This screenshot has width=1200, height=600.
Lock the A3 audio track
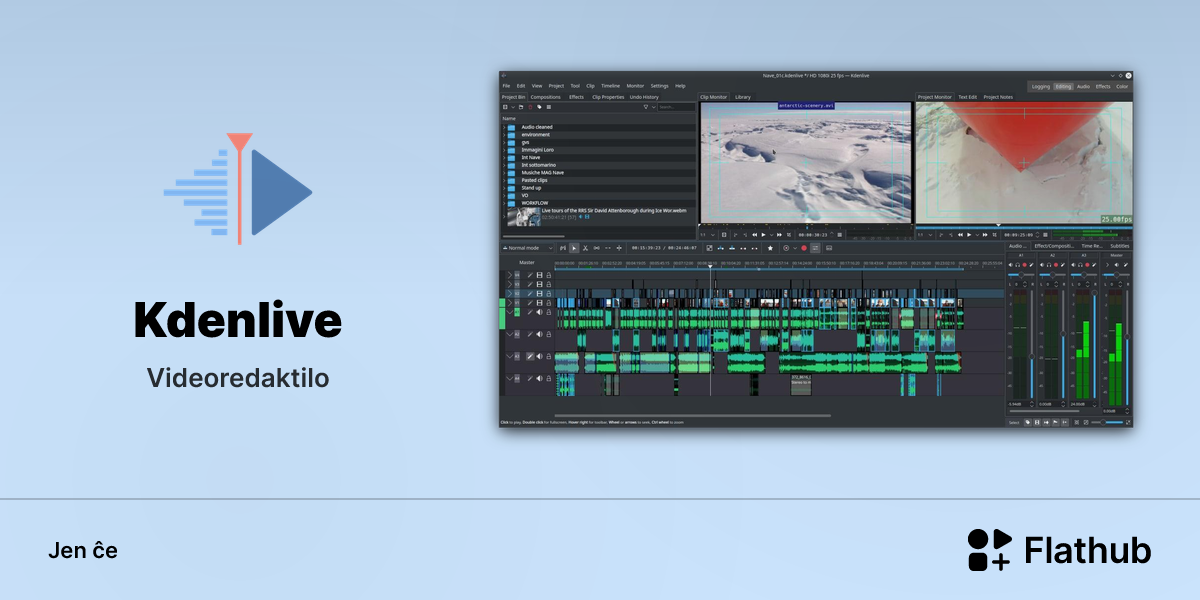point(548,356)
